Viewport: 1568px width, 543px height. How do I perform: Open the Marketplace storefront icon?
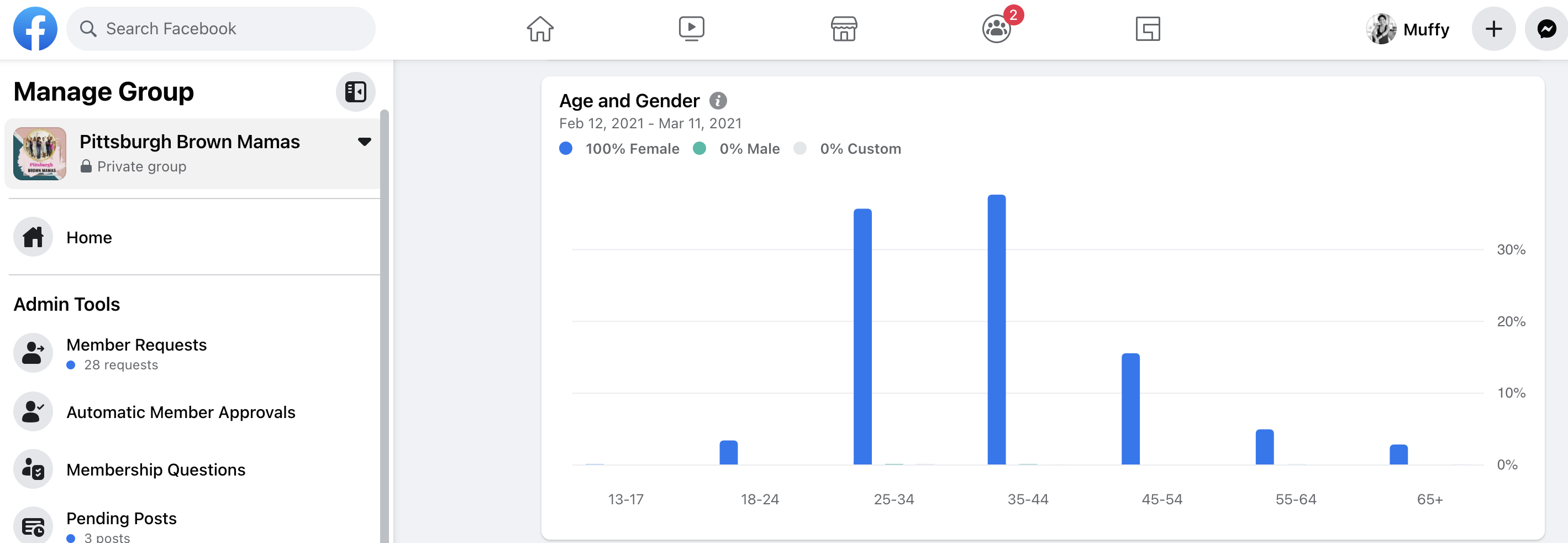click(x=844, y=29)
